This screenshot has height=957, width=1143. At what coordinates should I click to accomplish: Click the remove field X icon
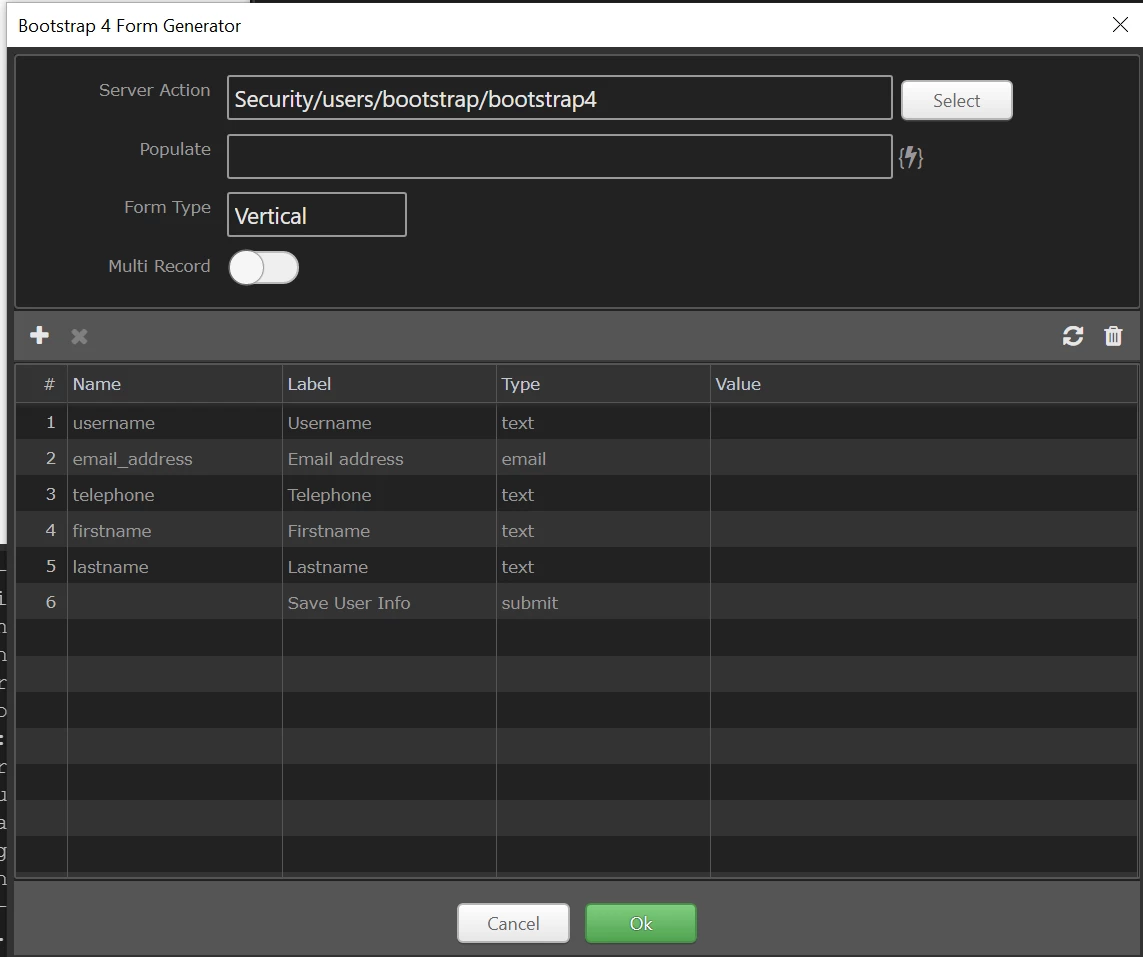(x=79, y=336)
